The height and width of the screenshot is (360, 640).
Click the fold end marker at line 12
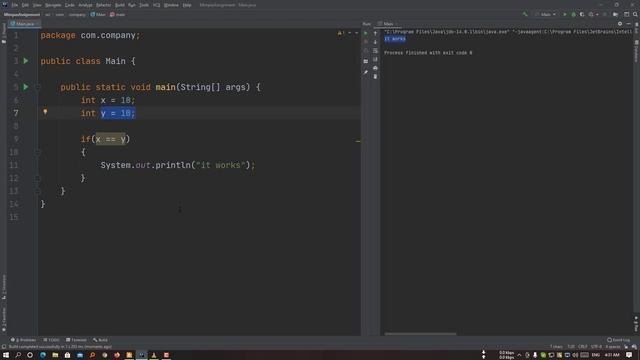click(37, 178)
